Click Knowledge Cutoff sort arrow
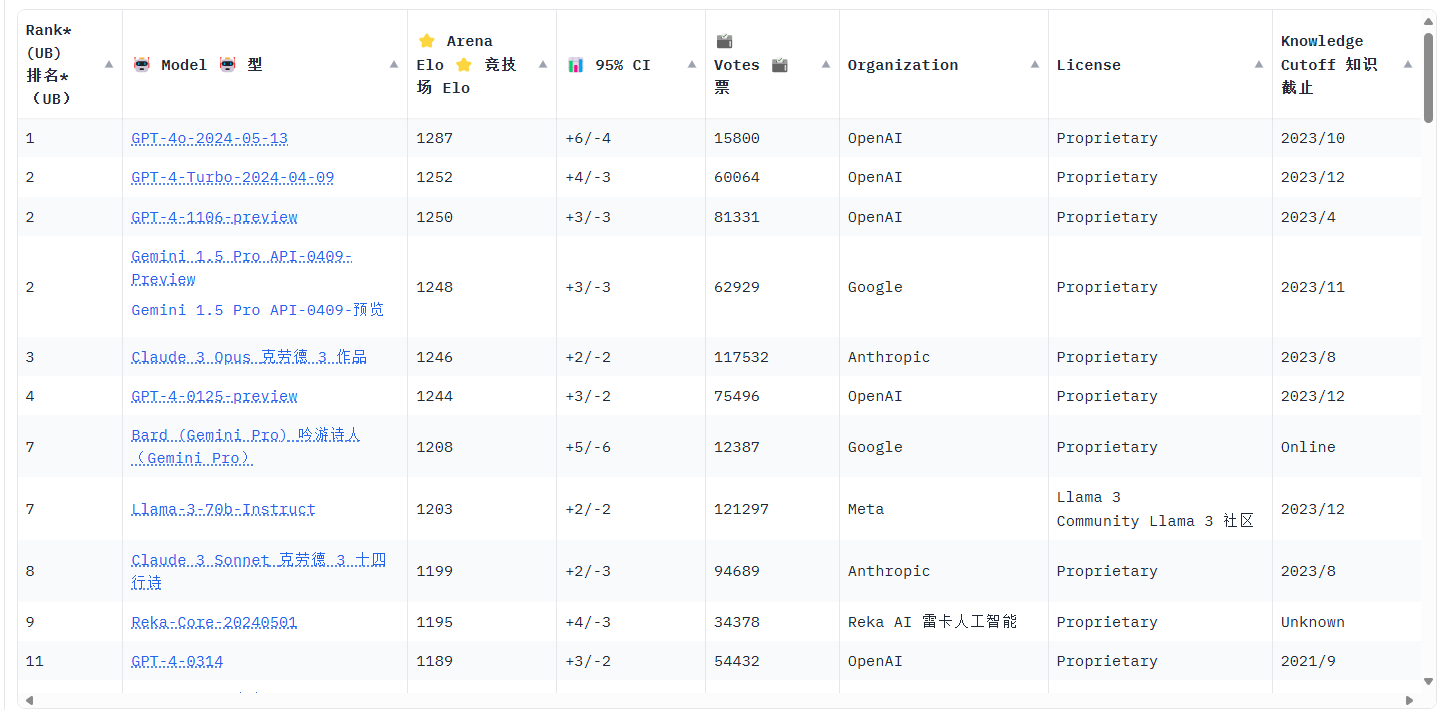The width and height of the screenshot is (1443, 710). point(1408,65)
